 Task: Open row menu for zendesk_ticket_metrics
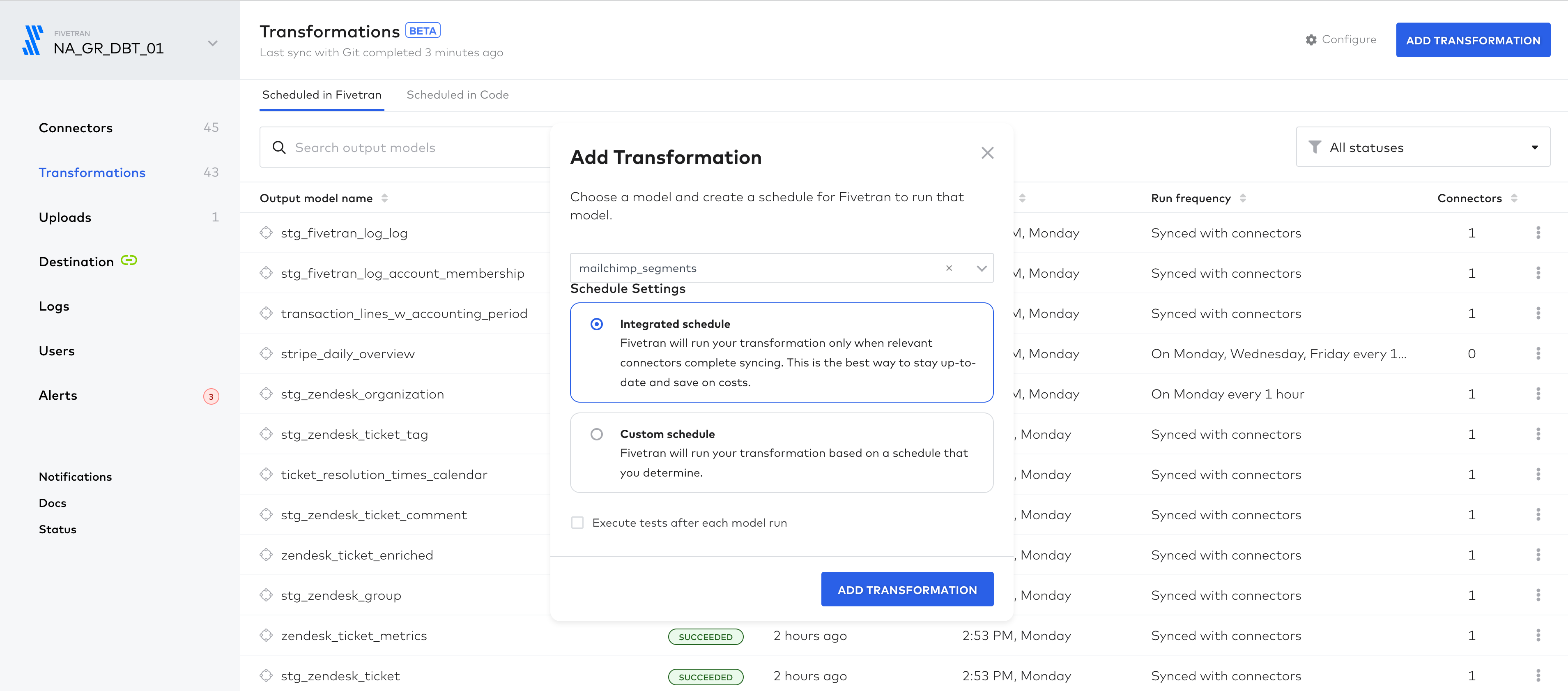click(1538, 636)
